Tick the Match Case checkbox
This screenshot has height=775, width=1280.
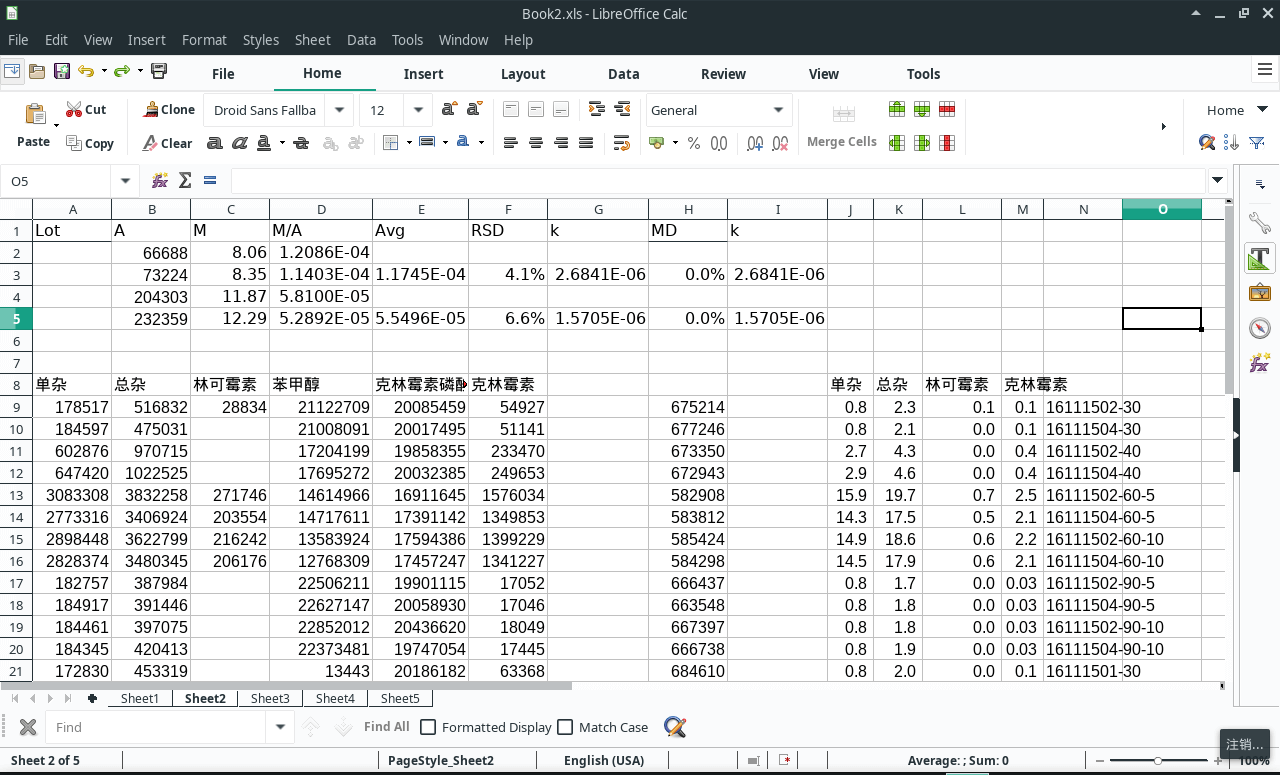[x=565, y=727]
